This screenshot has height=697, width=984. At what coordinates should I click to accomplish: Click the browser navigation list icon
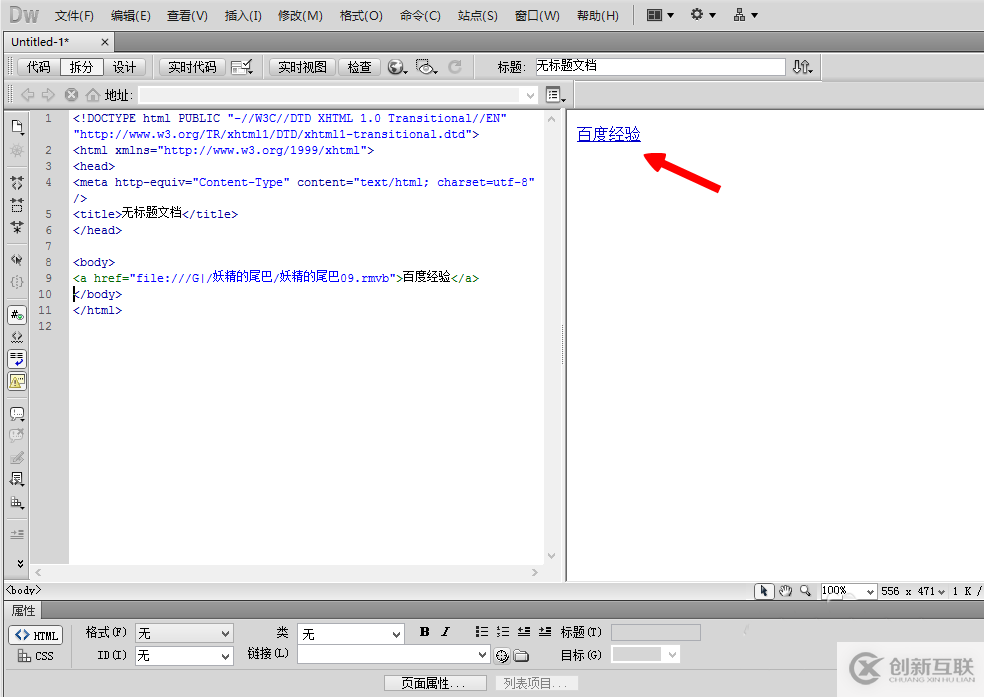coord(555,95)
